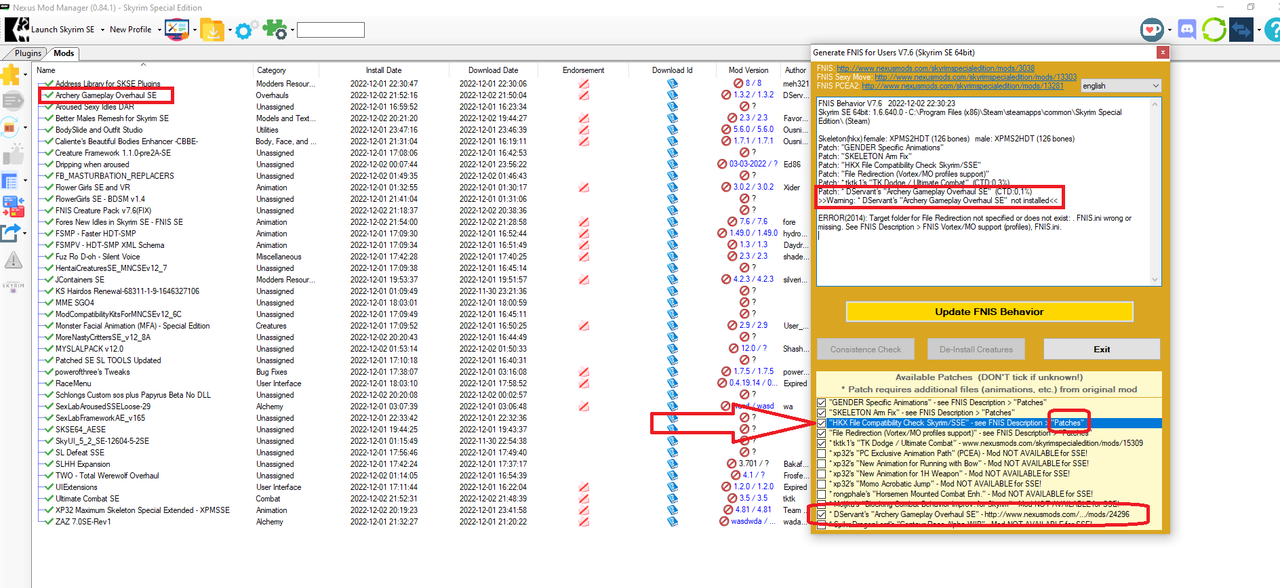Click the Exit button in FNIS
Image resolution: width=1280 pixels, height=588 pixels.
point(1102,350)
